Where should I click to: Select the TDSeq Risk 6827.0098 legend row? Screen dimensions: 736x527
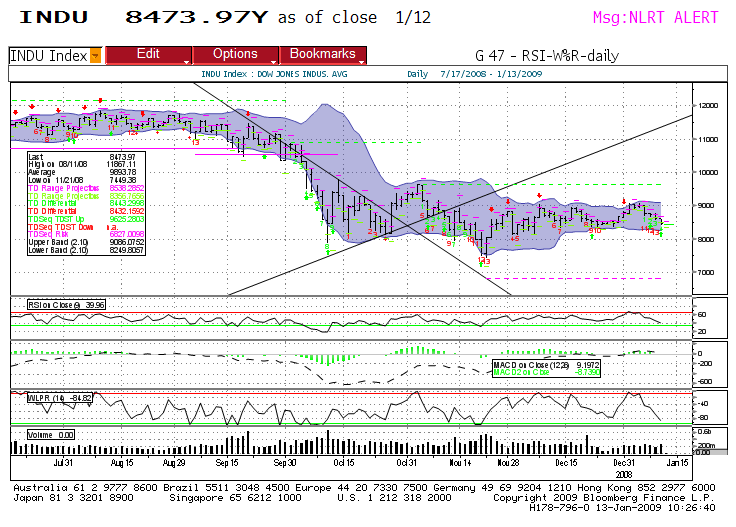[86, 234]
